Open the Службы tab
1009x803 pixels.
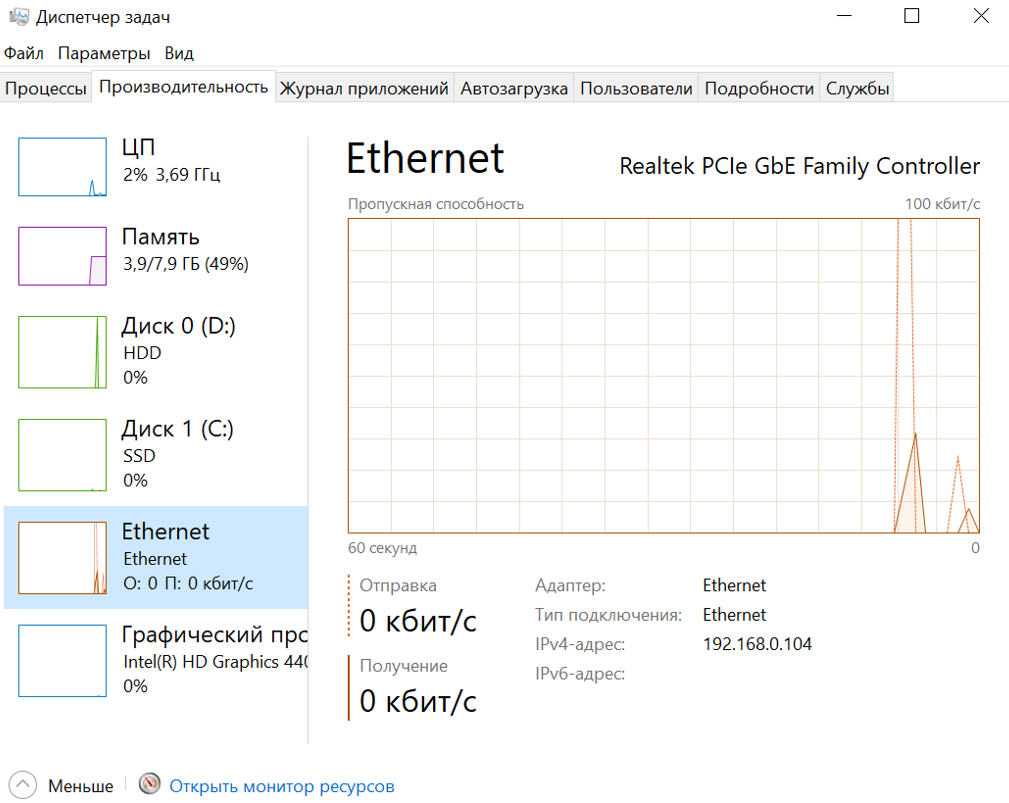pos(857,88)
